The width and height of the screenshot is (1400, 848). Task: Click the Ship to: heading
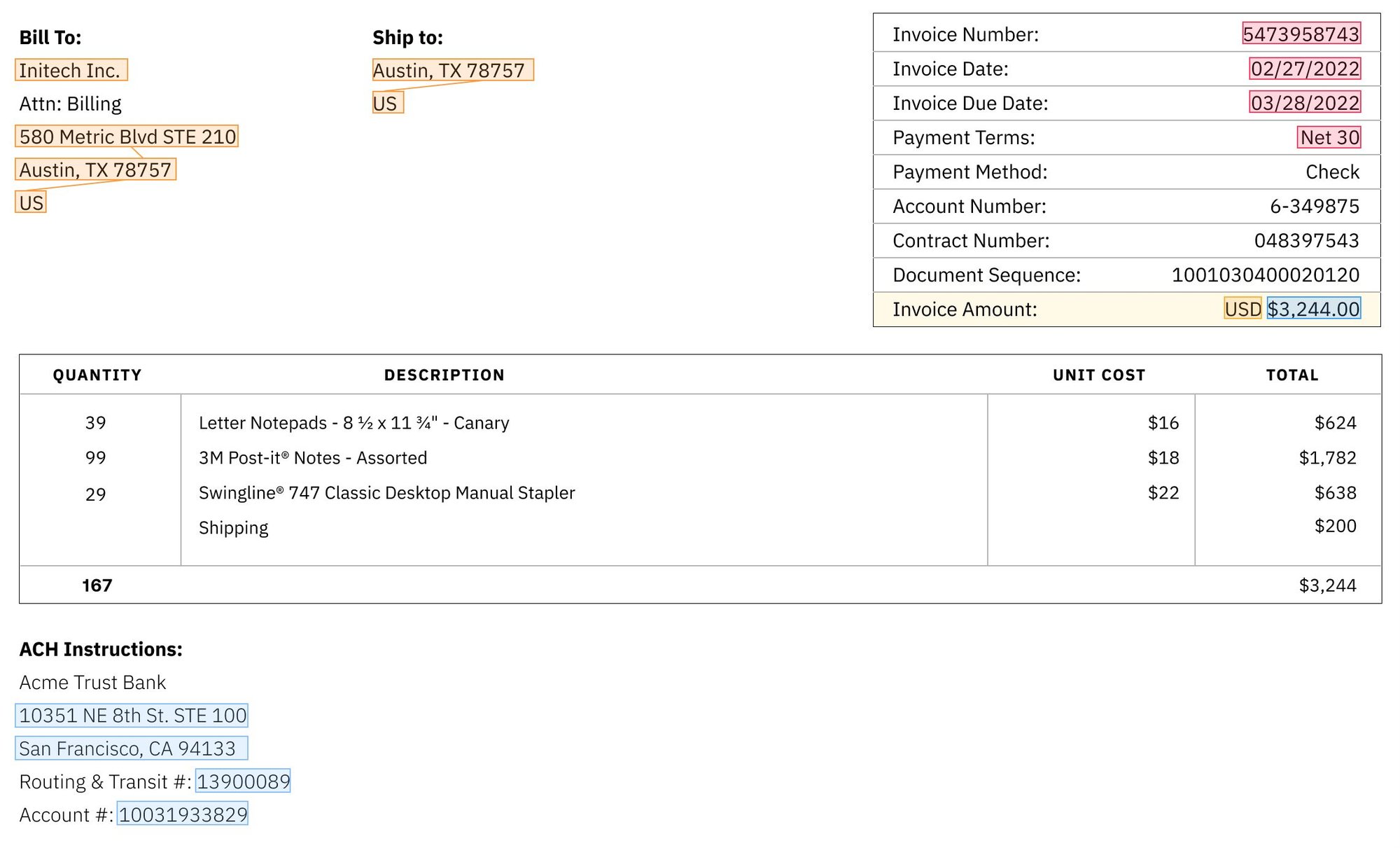407,37
